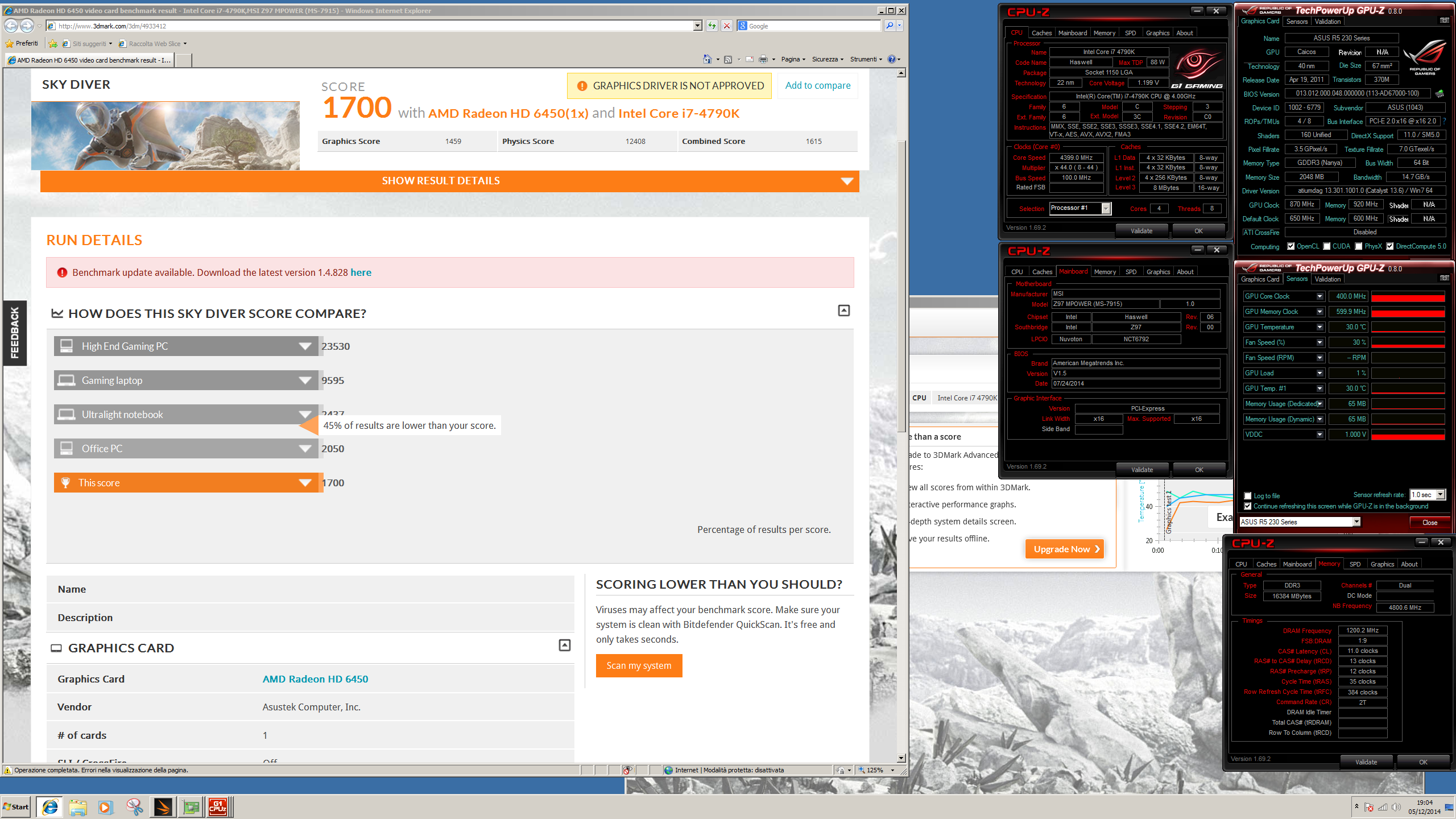Click the browser vertical scrollbar down arrow
The width and height of the screenshot is (1456, 819).
click(901, 758)
